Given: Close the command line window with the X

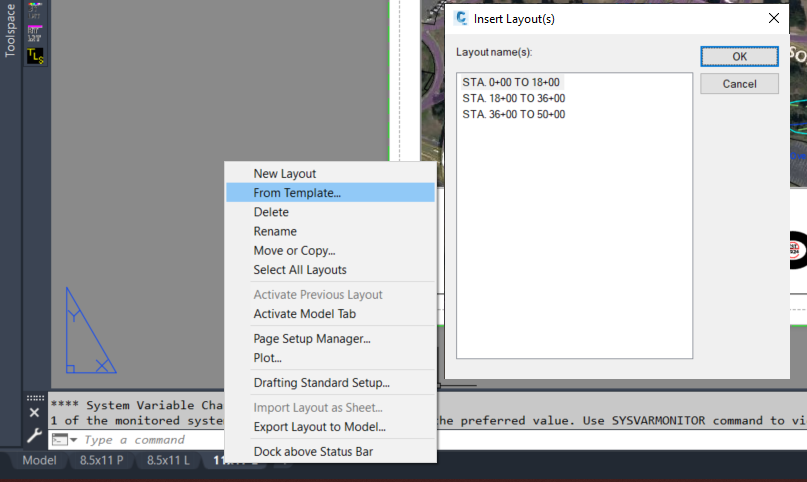Looking at the screenshot, I should pyautogui.click(x=34, y=413).
